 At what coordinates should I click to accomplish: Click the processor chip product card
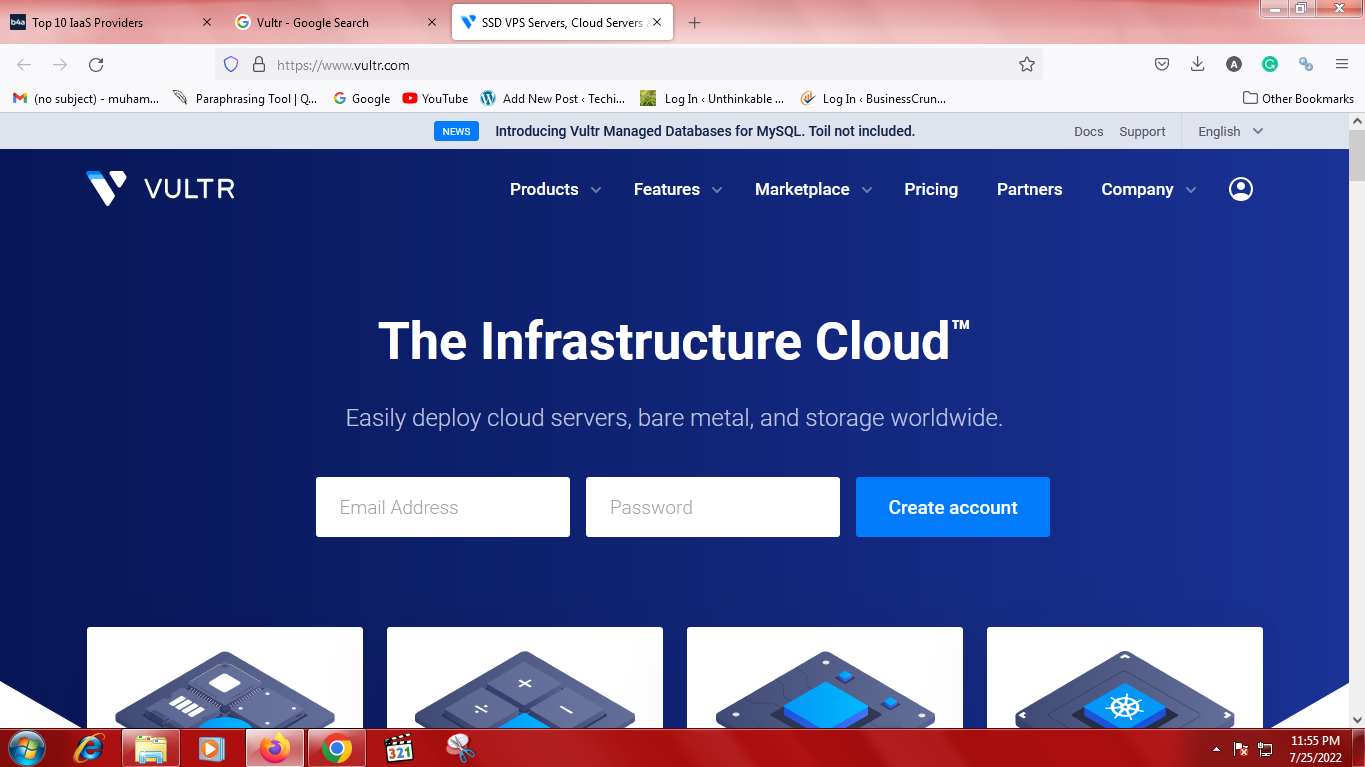pyautogui.click(x=225, y=677)
